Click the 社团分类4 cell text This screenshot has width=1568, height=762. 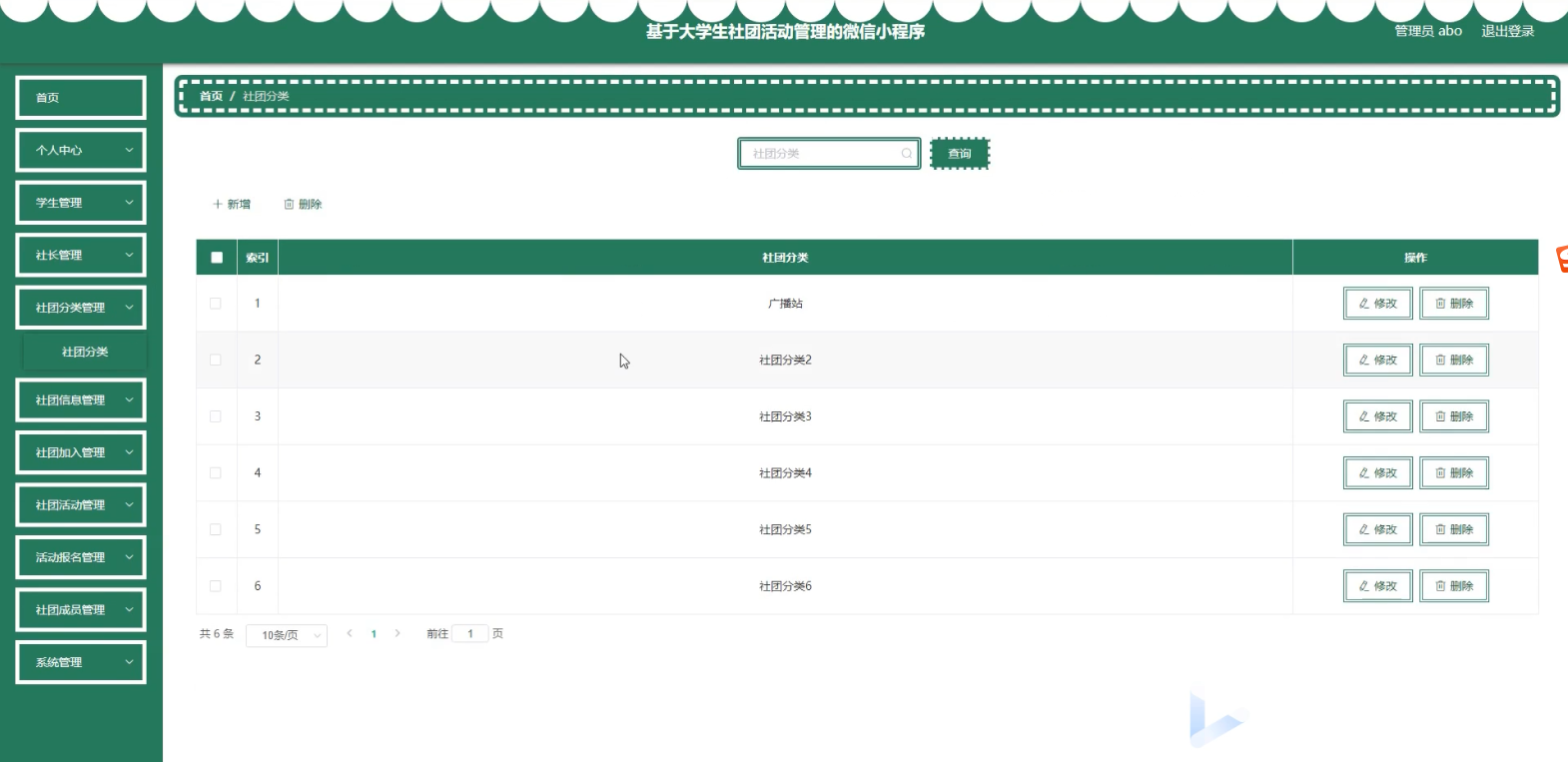click(x=785, y=473)
